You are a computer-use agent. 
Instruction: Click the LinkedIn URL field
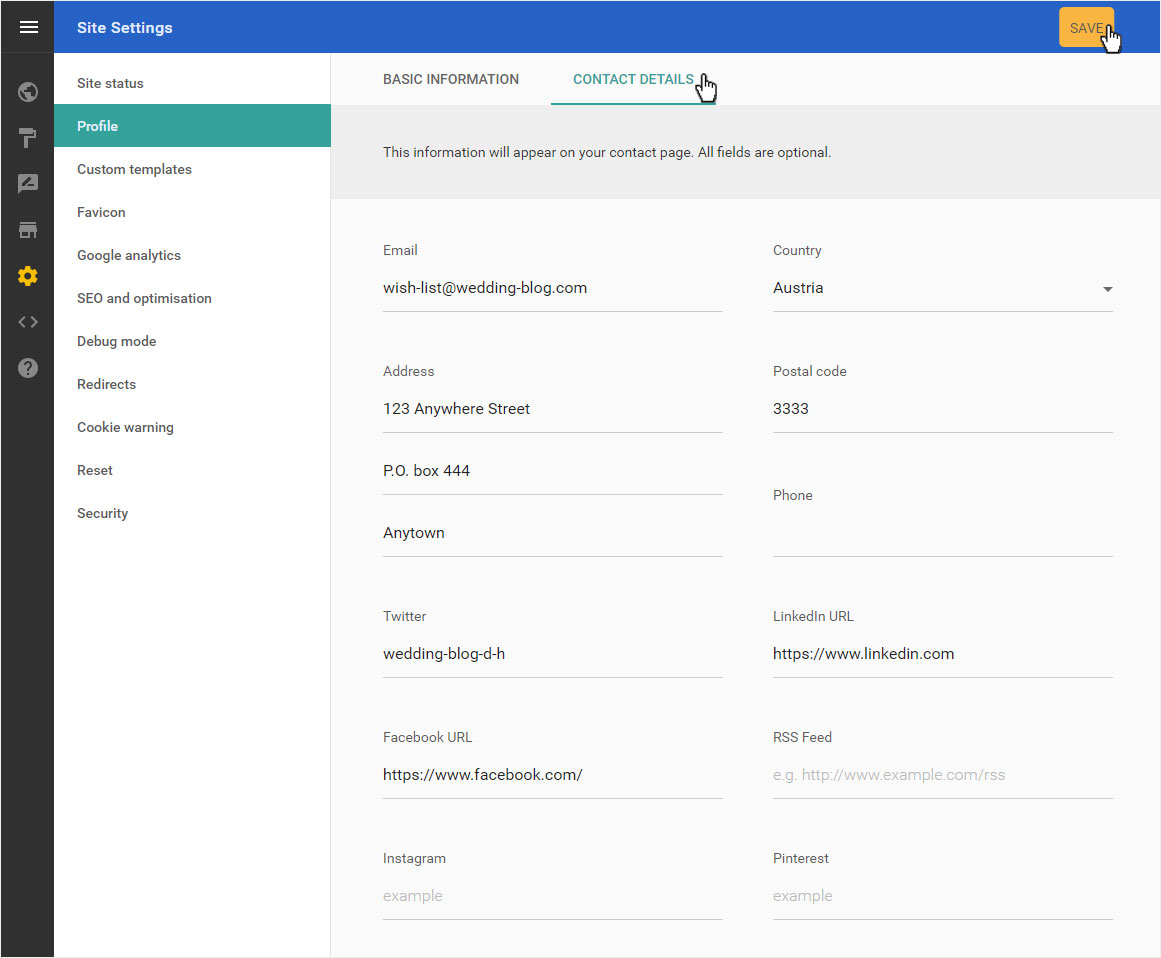click(943, 654)
